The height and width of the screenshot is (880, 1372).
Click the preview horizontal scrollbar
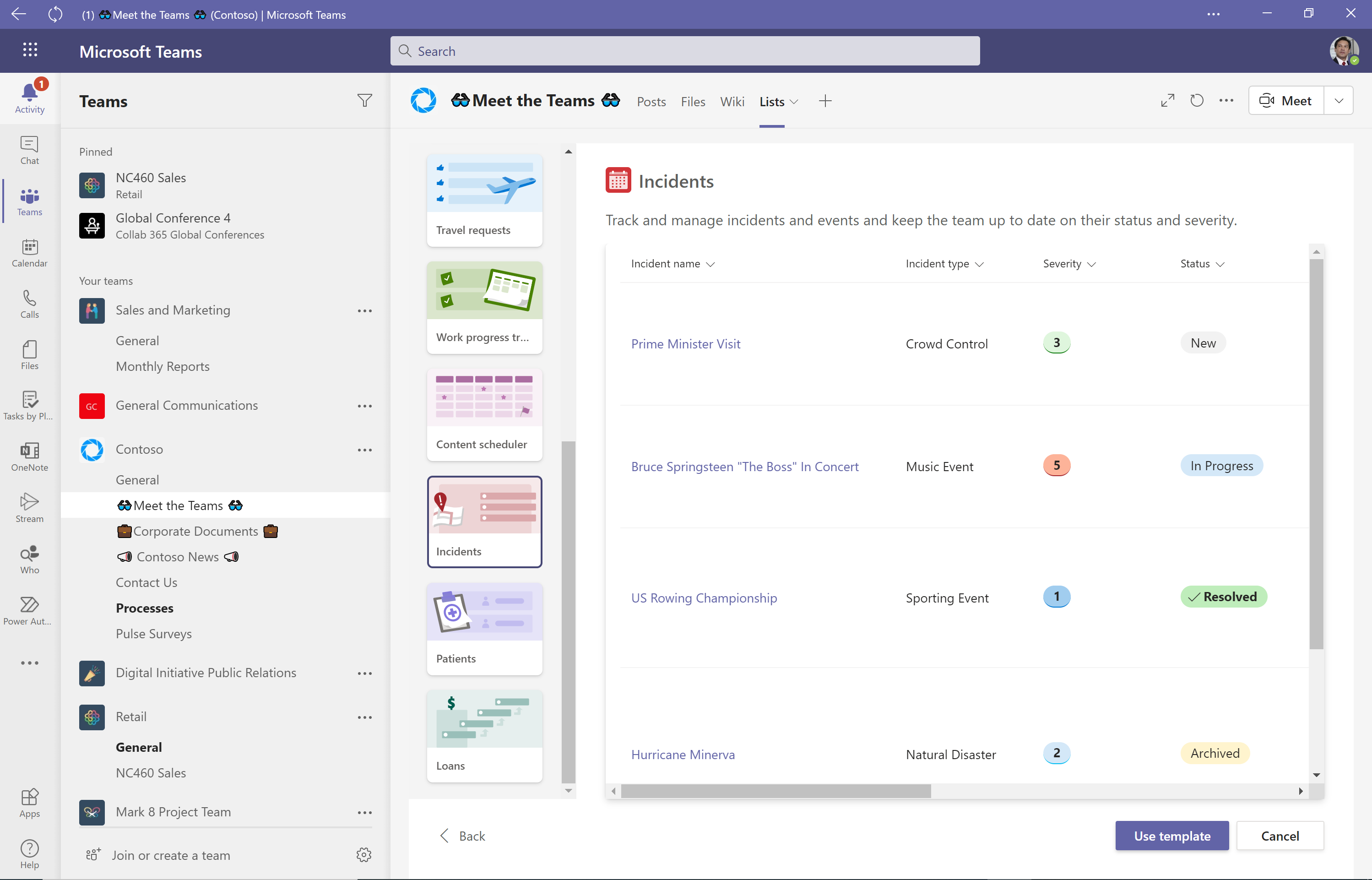775,791
